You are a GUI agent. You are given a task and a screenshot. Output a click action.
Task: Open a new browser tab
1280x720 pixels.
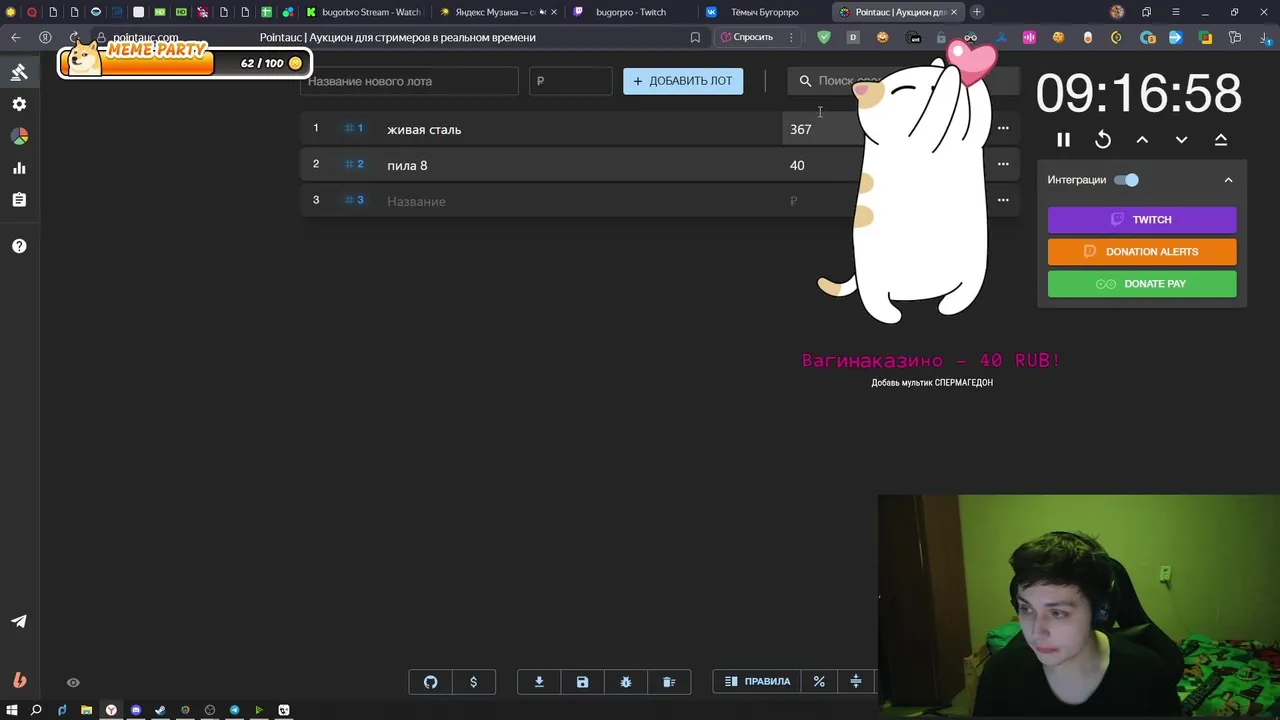pos(977,12)
